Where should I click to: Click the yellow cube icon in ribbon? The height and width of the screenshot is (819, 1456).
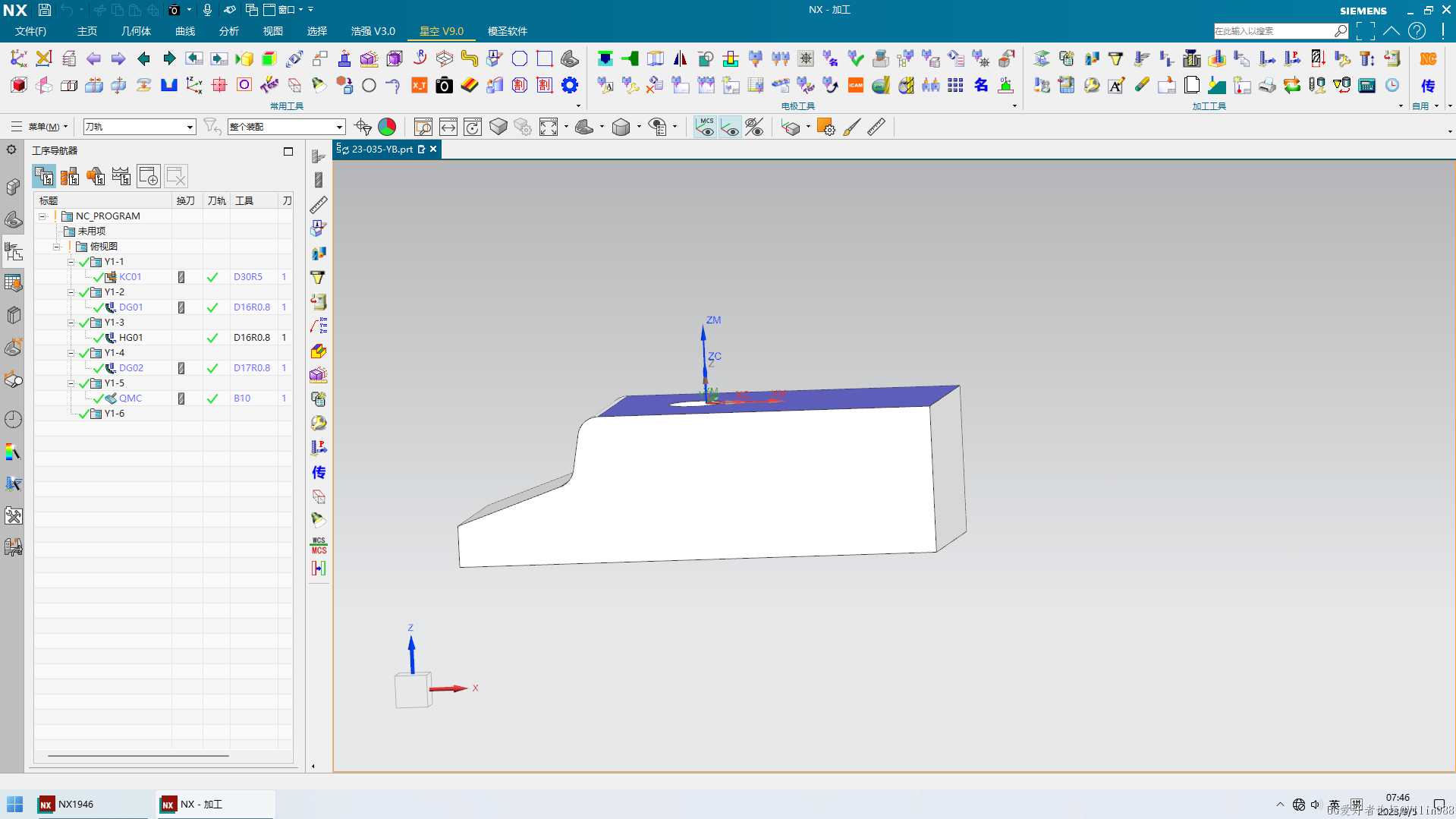[x=244, y=59]
